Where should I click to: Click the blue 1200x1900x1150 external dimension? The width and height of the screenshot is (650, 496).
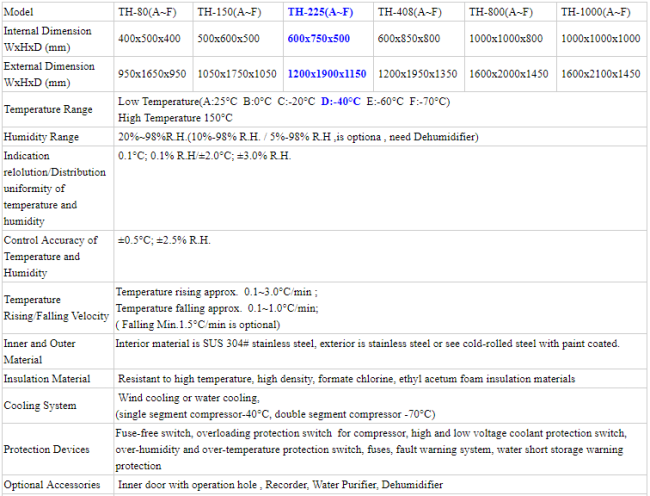click(326, 74)
